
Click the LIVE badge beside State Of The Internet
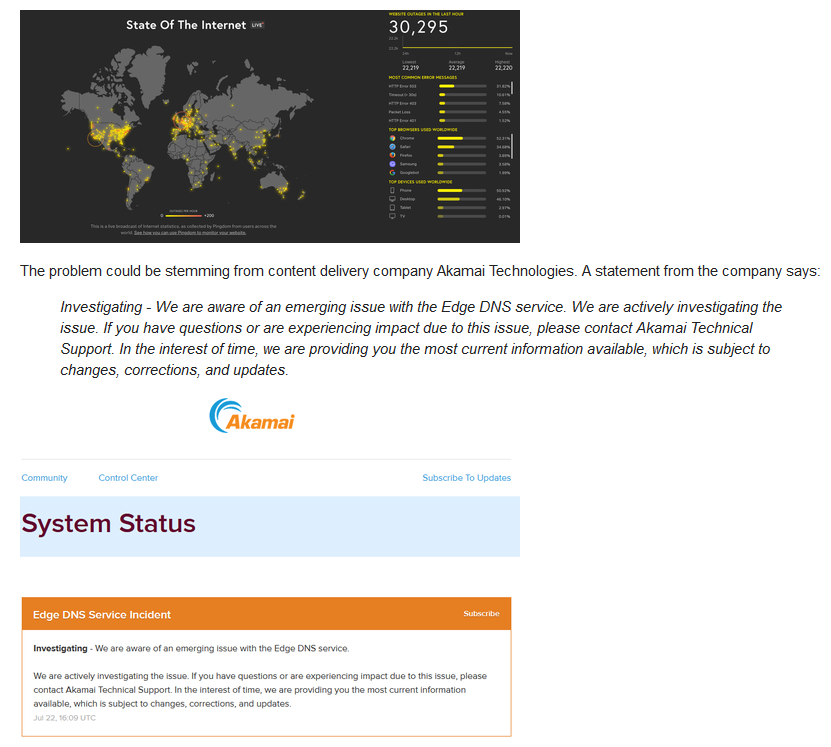(258, 25)
